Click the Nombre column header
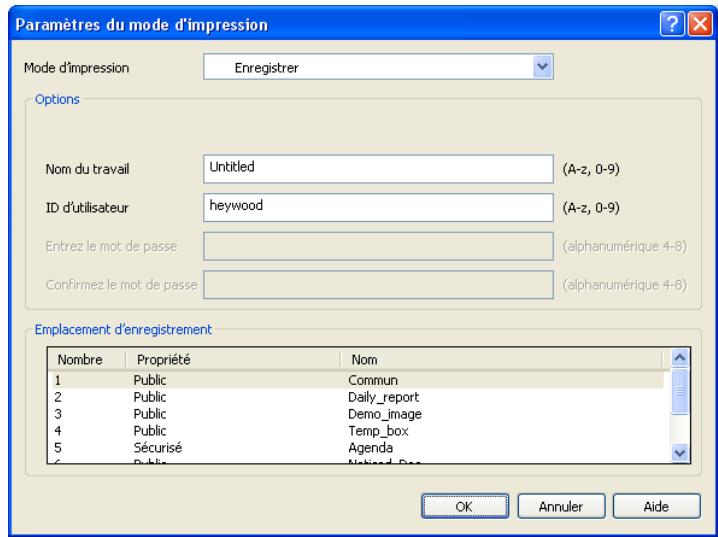Screen dimensions: 718x537 (x=86, y=360)
